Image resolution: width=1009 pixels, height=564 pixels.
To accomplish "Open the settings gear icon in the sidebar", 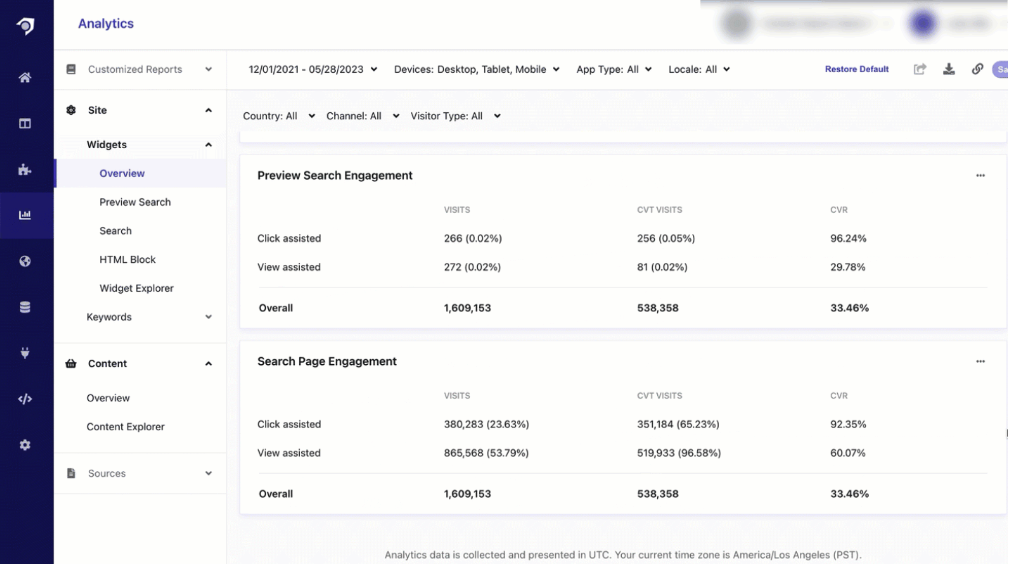I will (25, 445).
